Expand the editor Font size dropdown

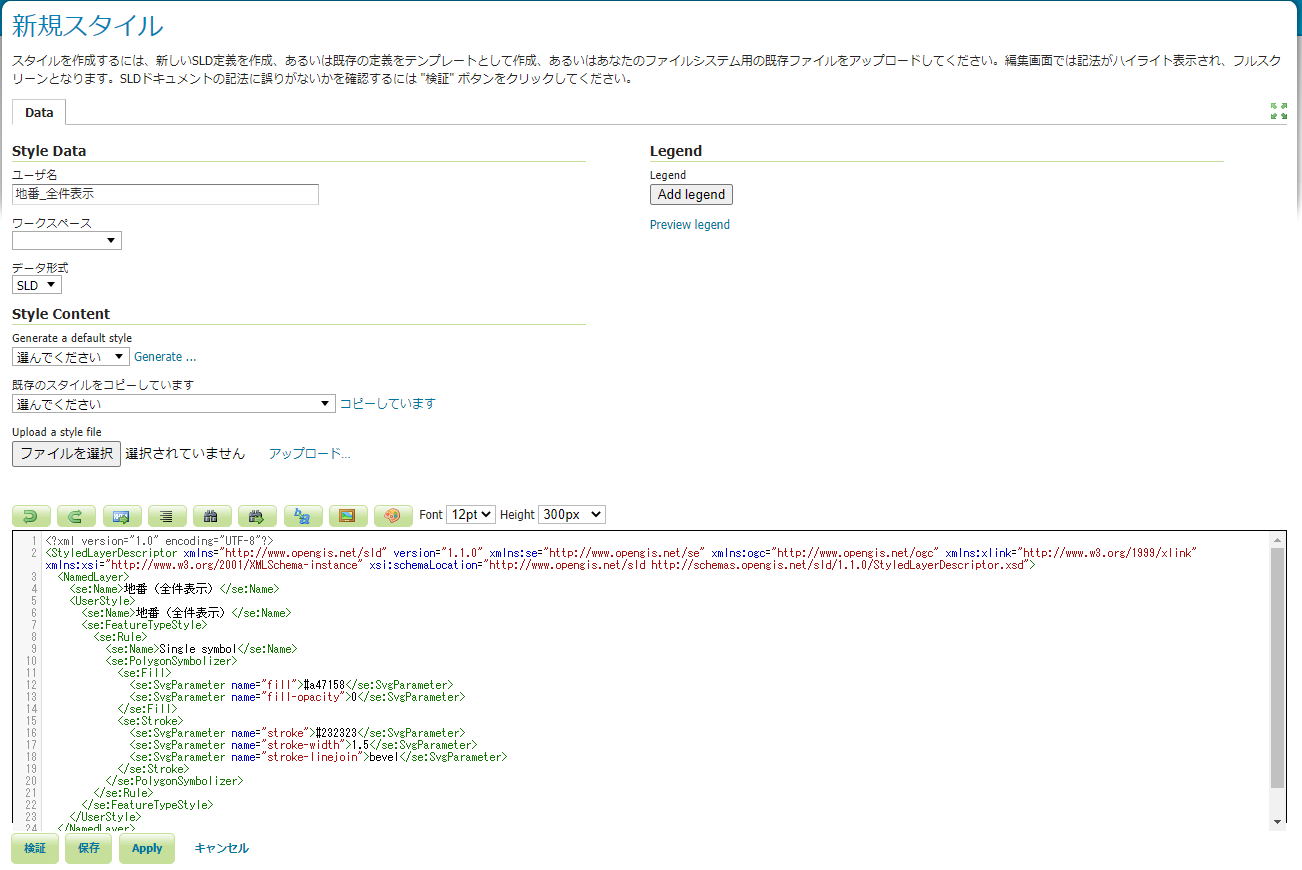pos(471,514)
